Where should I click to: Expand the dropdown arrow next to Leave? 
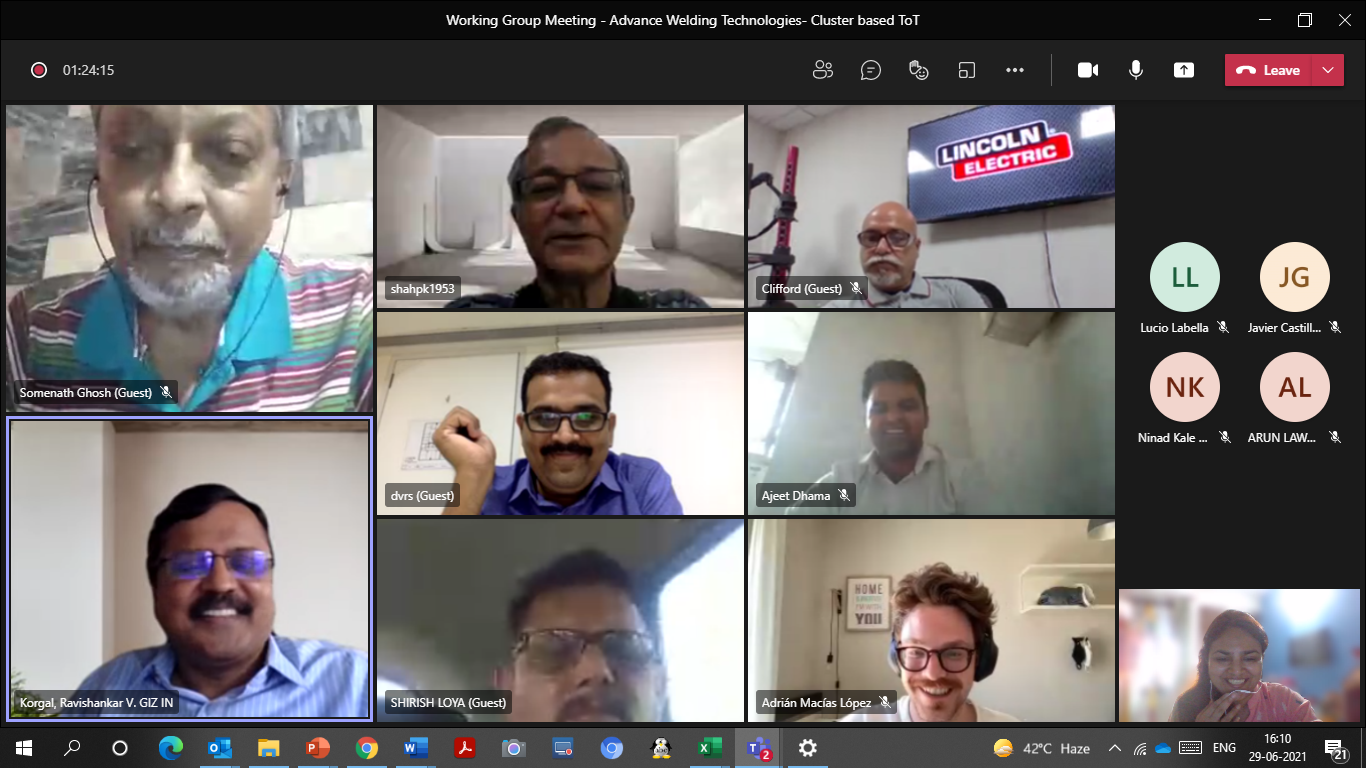pyautogui.click(x=1327, y=70)
